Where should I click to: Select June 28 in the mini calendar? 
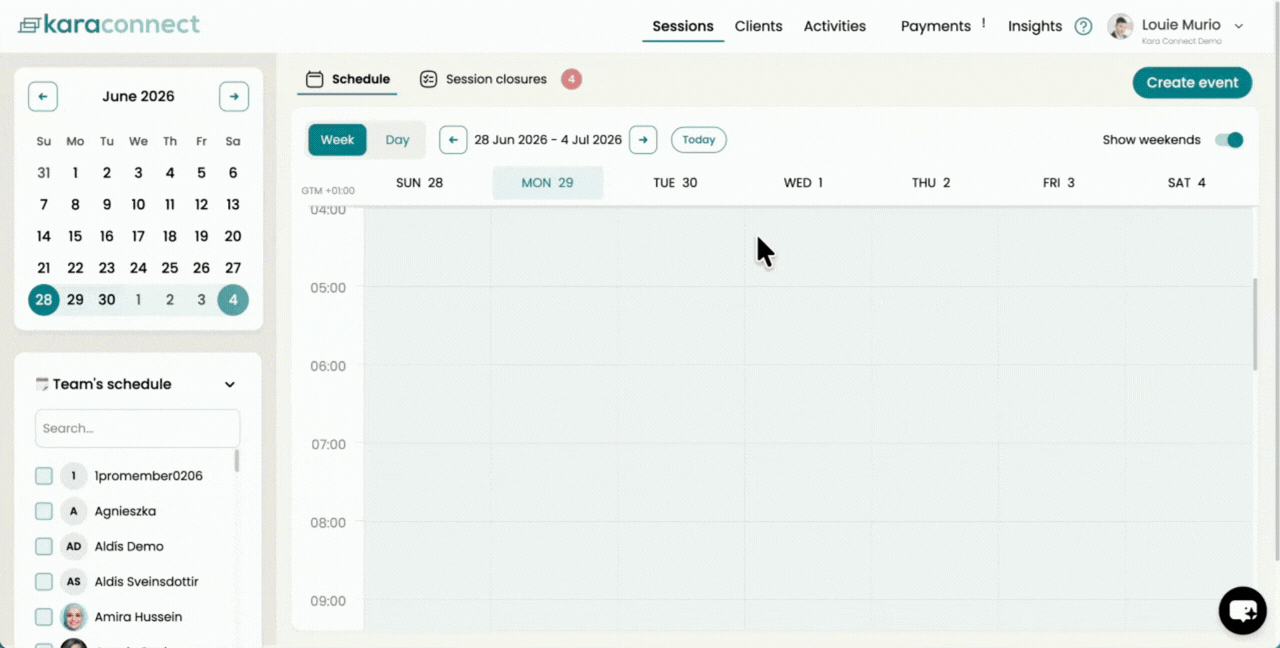[x=44, y=300]
